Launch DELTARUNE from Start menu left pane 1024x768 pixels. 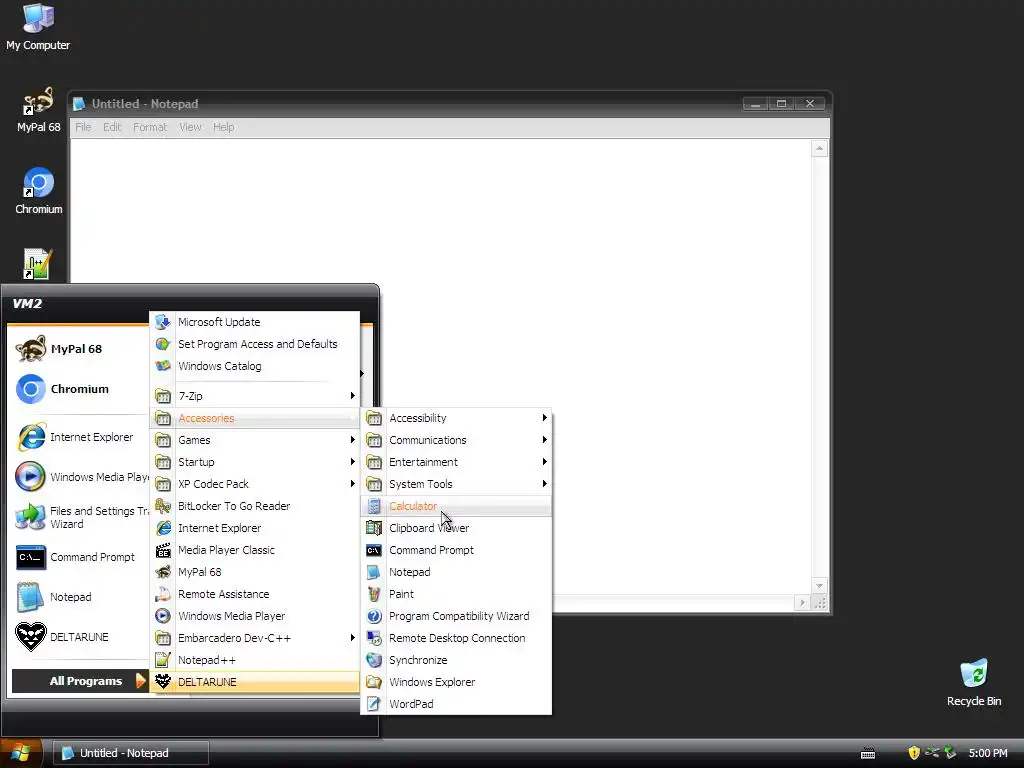click(x=80, y=637)
